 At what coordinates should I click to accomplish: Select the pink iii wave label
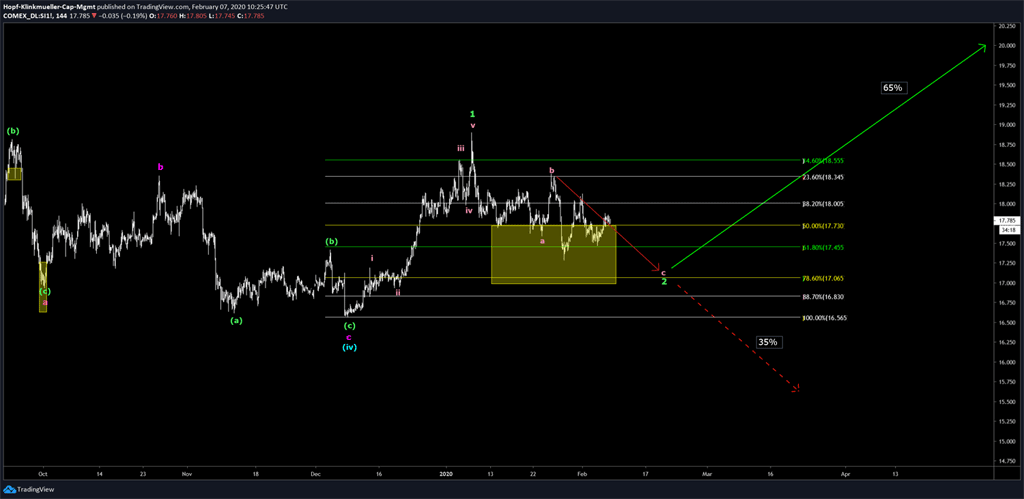(x=461, y=148)
